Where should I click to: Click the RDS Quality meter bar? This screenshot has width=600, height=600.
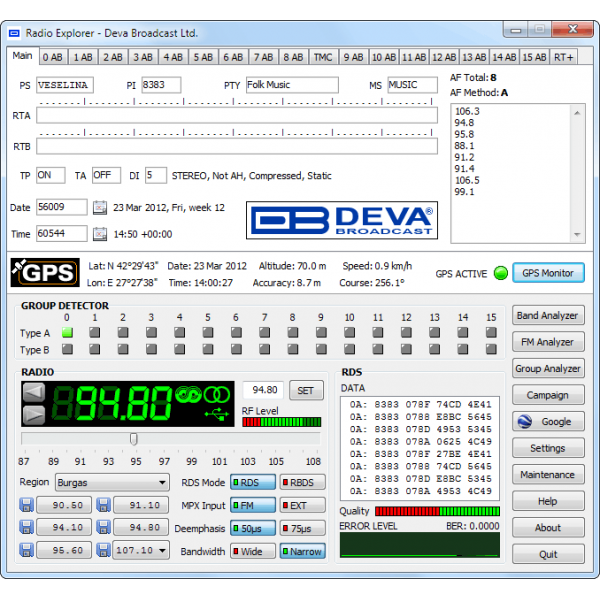pyautogui.click(x=437, y=511)
